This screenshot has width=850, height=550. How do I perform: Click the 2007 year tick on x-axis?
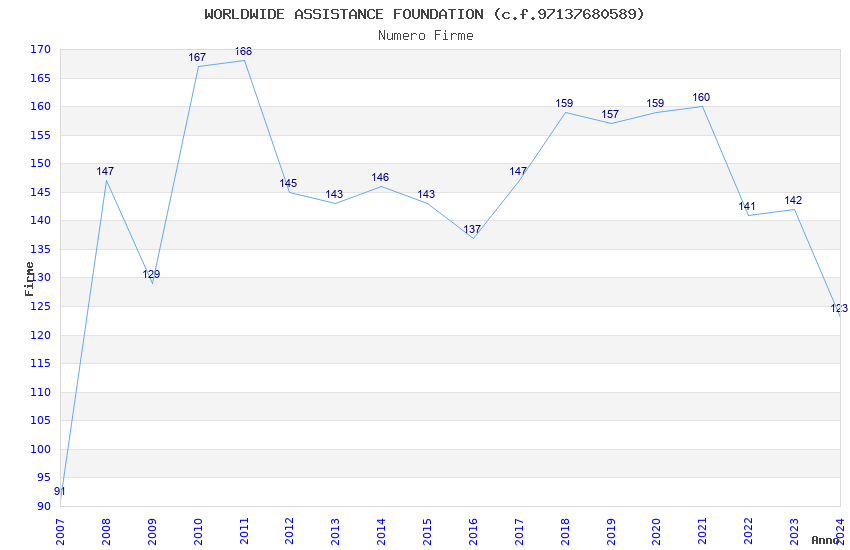tap(60, 532)
